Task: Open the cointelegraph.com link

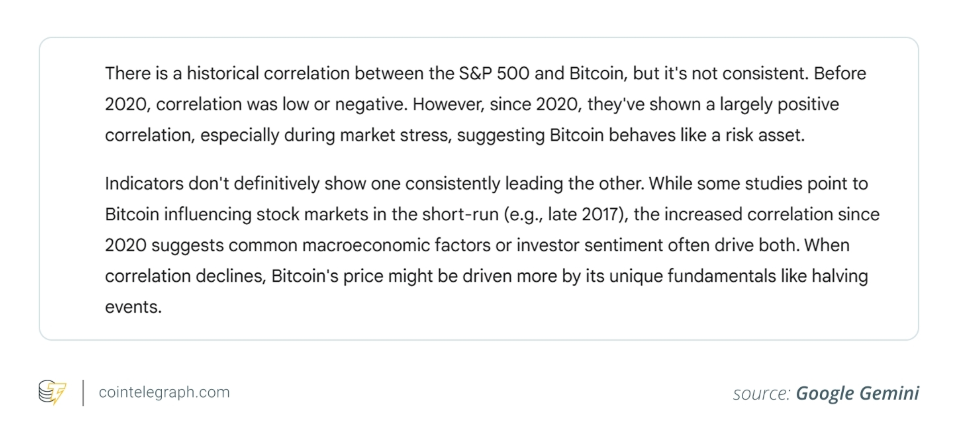Action: point(164,392)
